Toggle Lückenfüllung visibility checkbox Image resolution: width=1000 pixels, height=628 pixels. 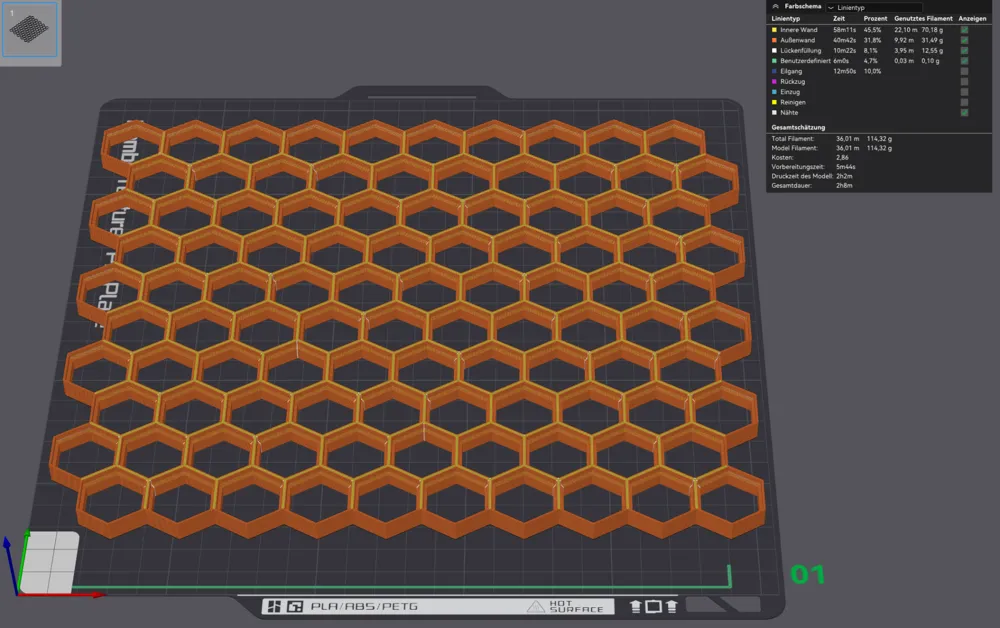pos(964,50)
